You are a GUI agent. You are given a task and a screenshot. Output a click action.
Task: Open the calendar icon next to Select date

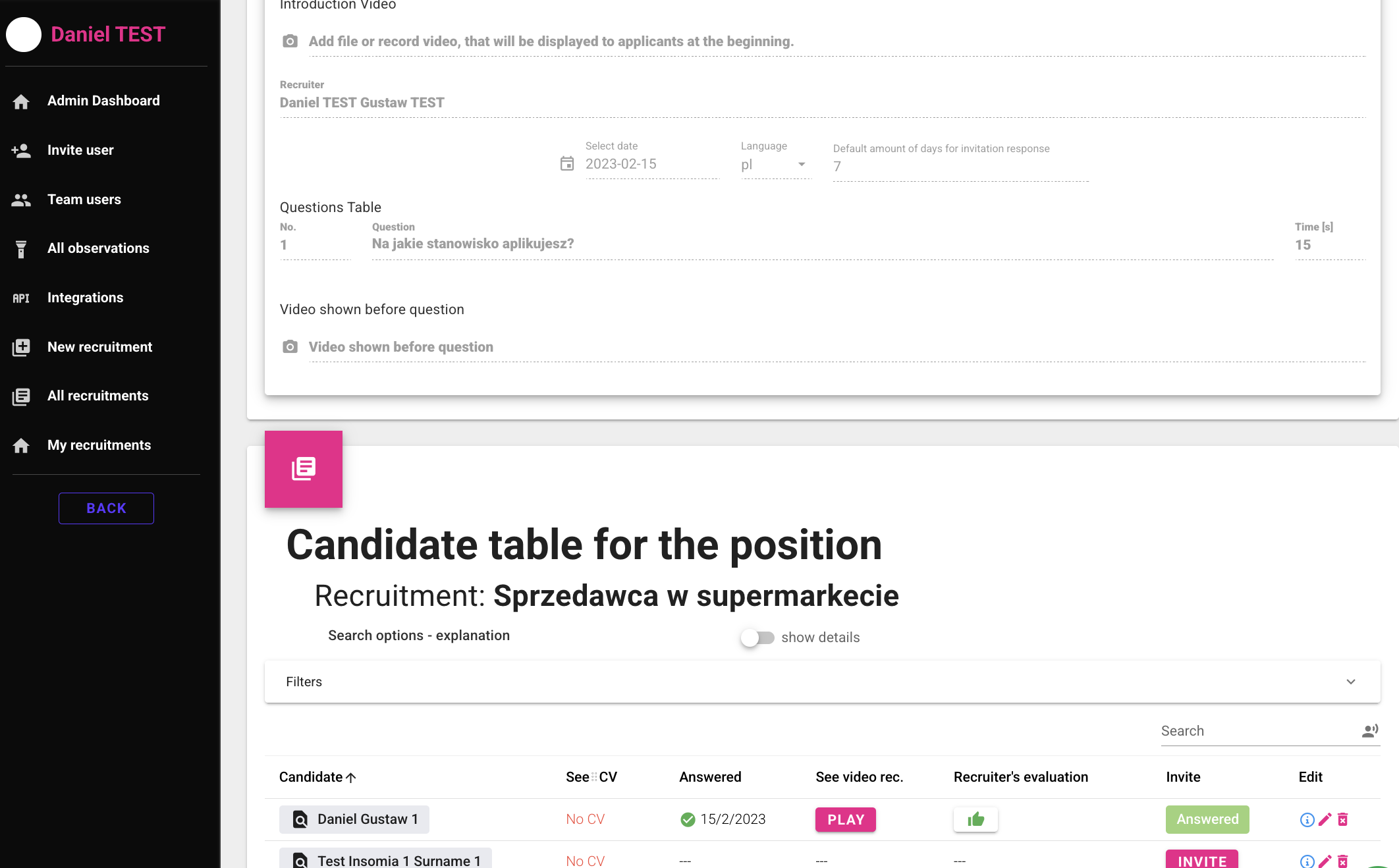[x=567, y=163]
